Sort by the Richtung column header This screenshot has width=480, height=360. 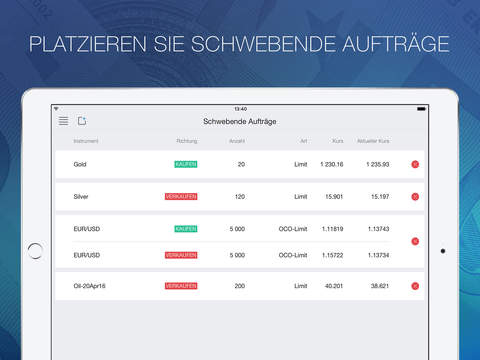[x=187, y=141]
